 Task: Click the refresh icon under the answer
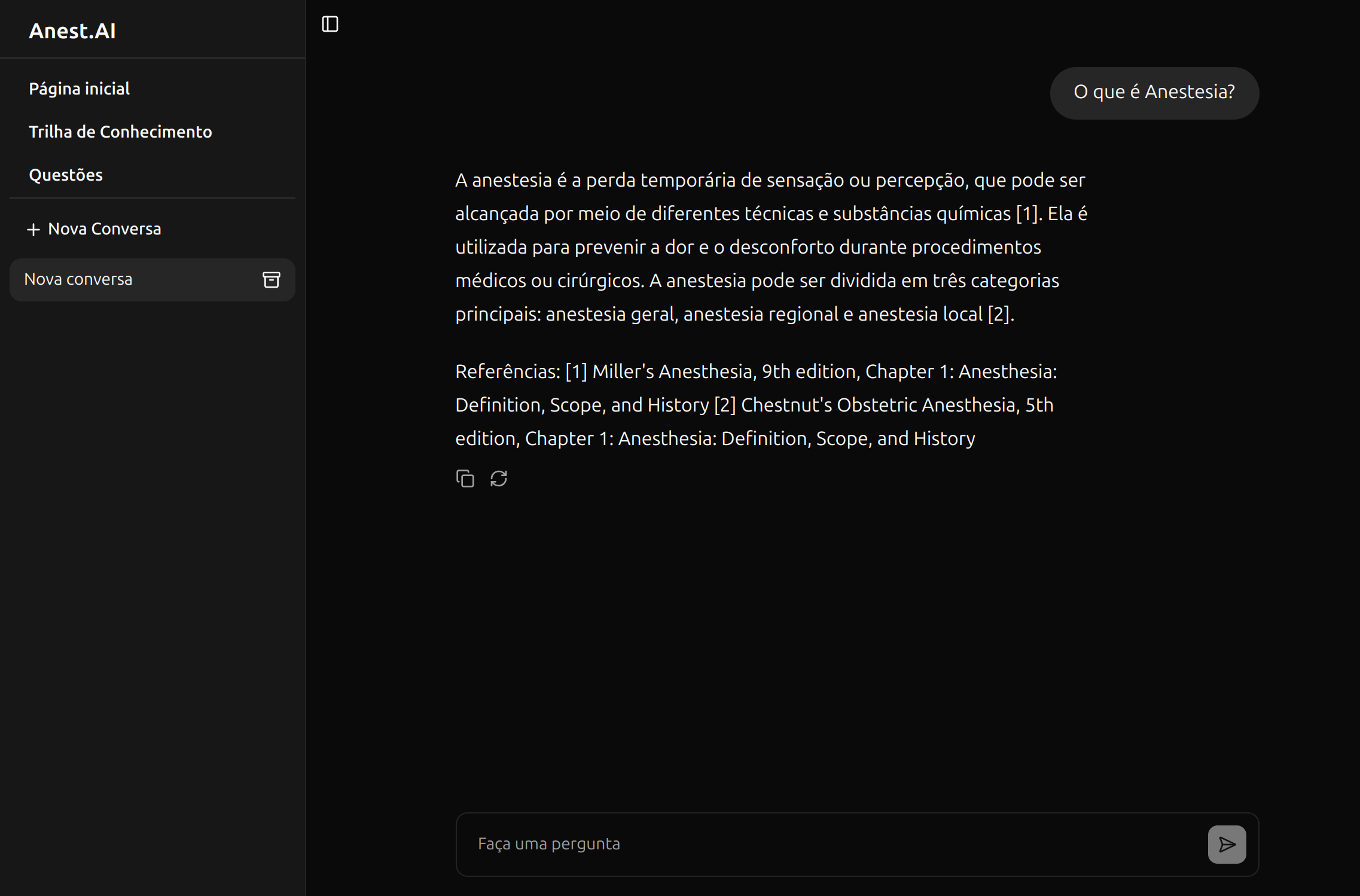[x=500, y=479]
